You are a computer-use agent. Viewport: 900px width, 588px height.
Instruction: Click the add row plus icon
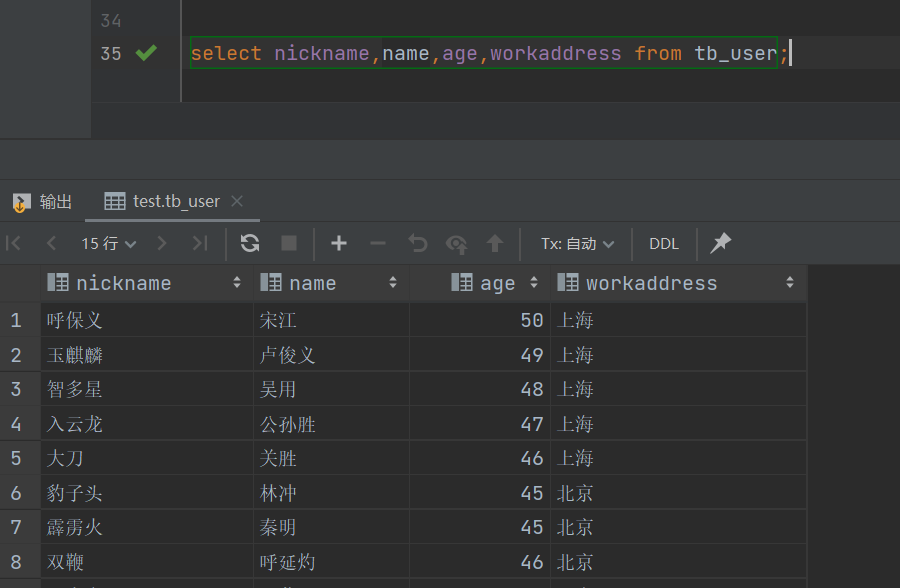tap(339, 243)
